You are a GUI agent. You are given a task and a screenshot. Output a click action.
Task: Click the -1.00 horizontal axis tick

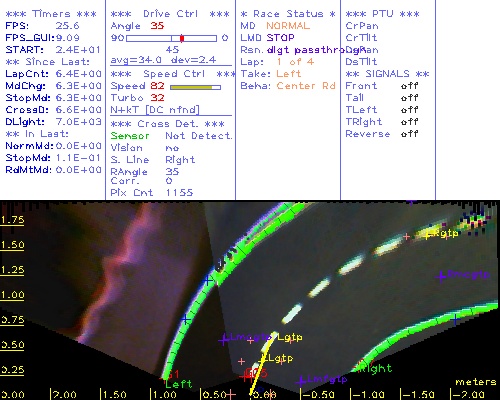click(368, 395)
